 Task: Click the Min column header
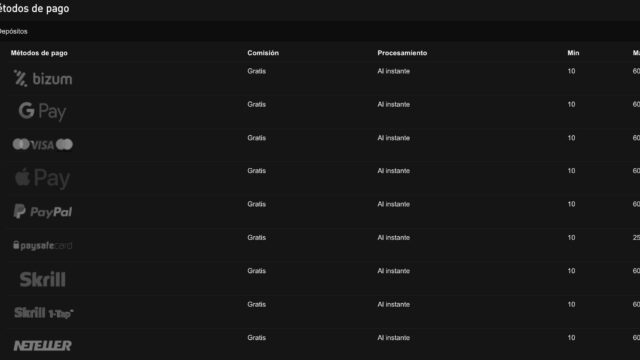[573, 53]
